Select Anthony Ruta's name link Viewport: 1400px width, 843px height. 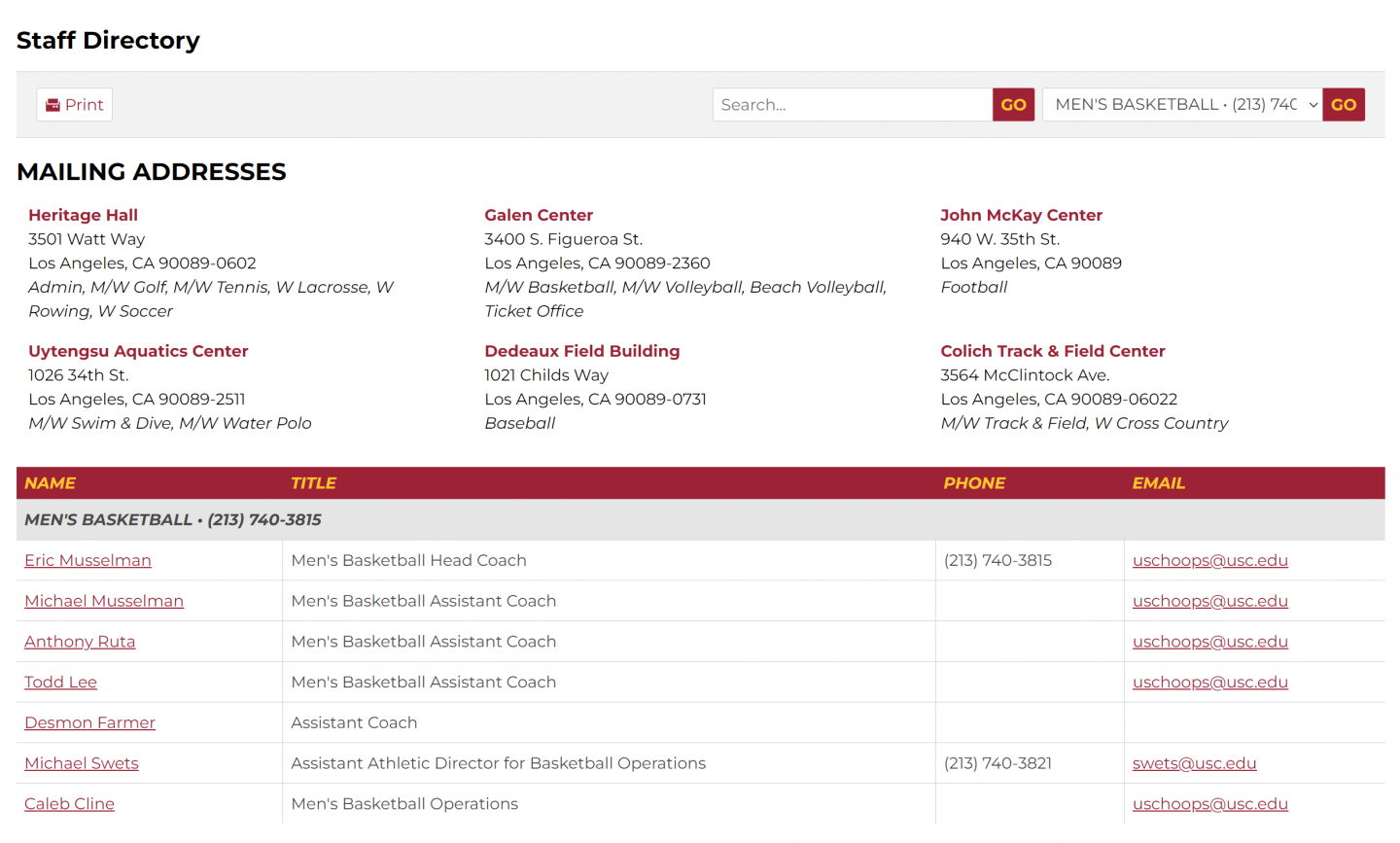tap(80, 642)
